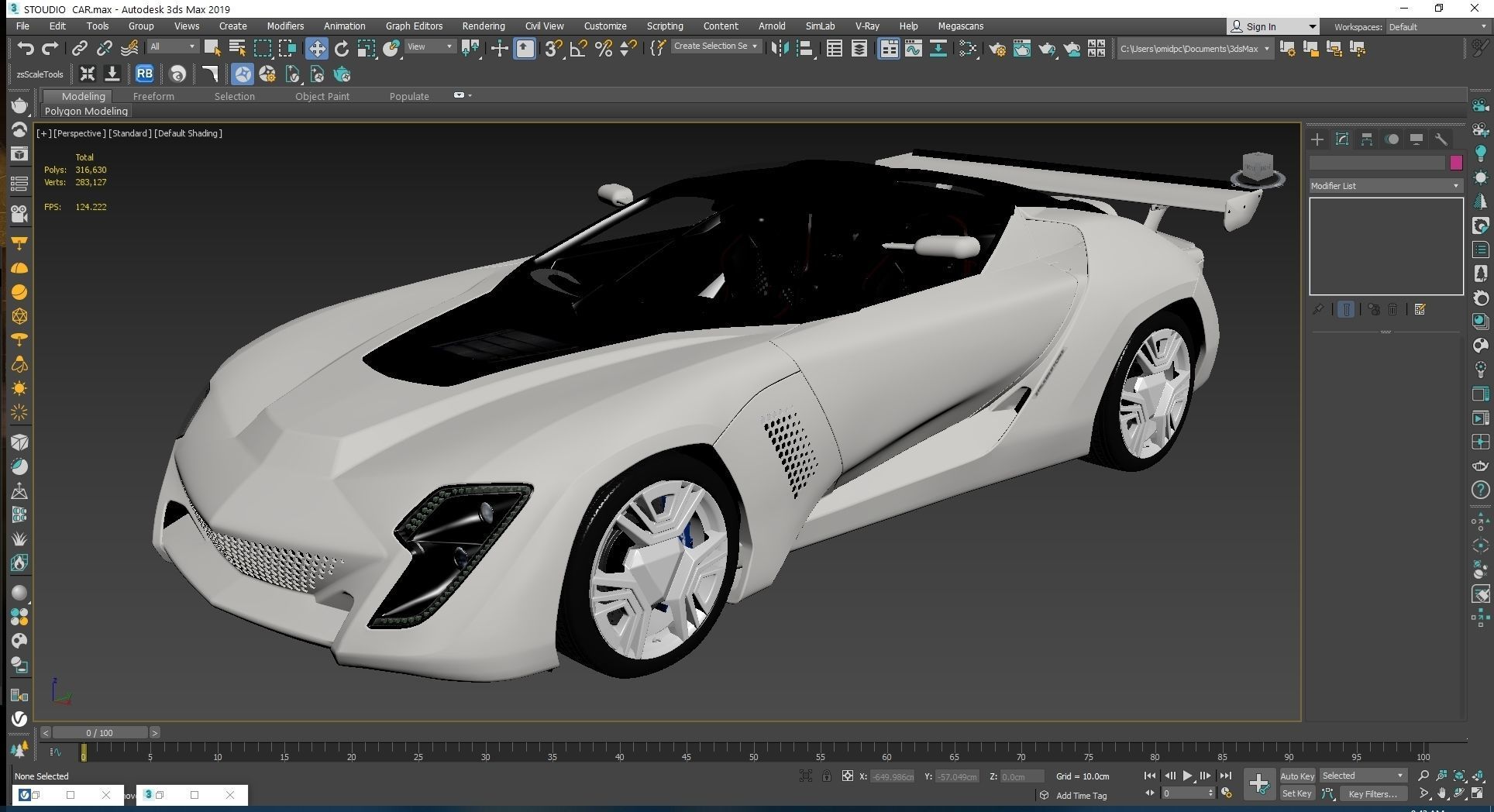Open the Create panel plus tab

1317,139
